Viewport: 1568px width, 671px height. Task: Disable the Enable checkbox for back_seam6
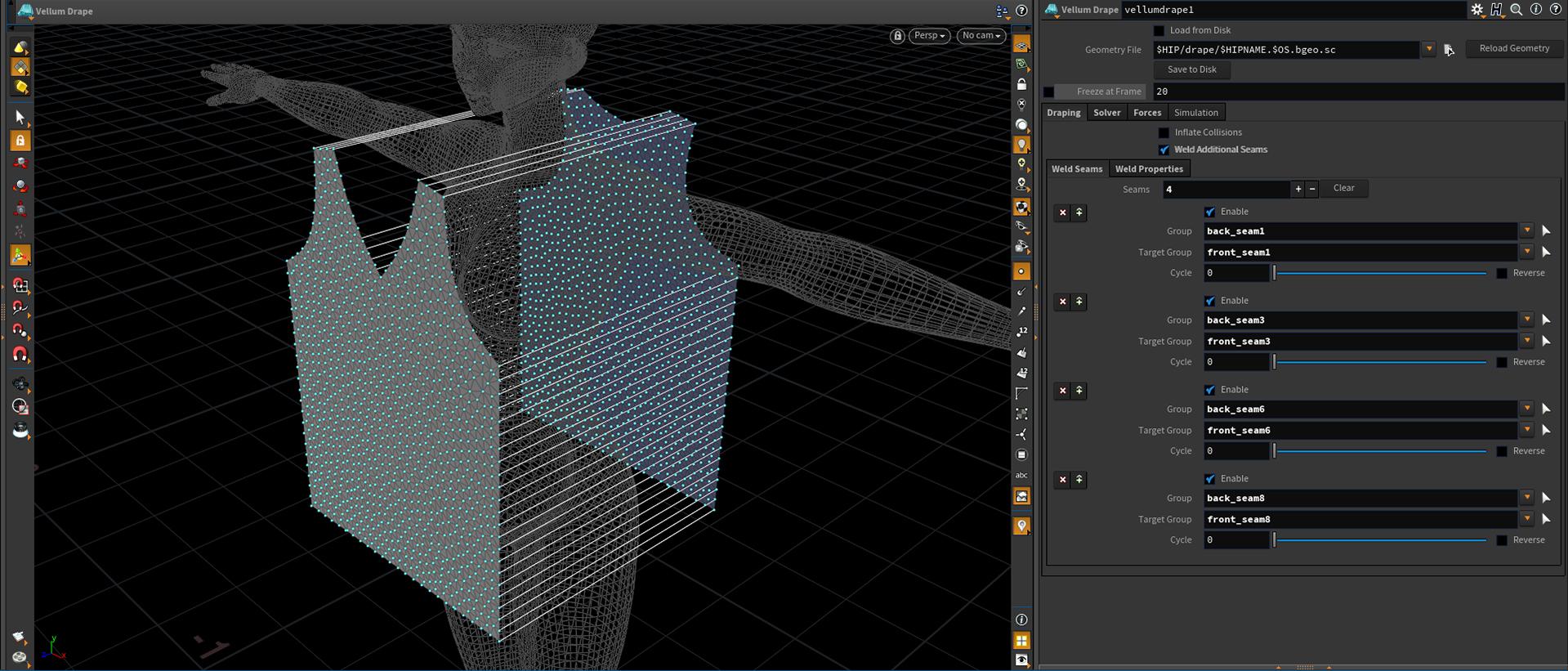[x=1210, y=390]
